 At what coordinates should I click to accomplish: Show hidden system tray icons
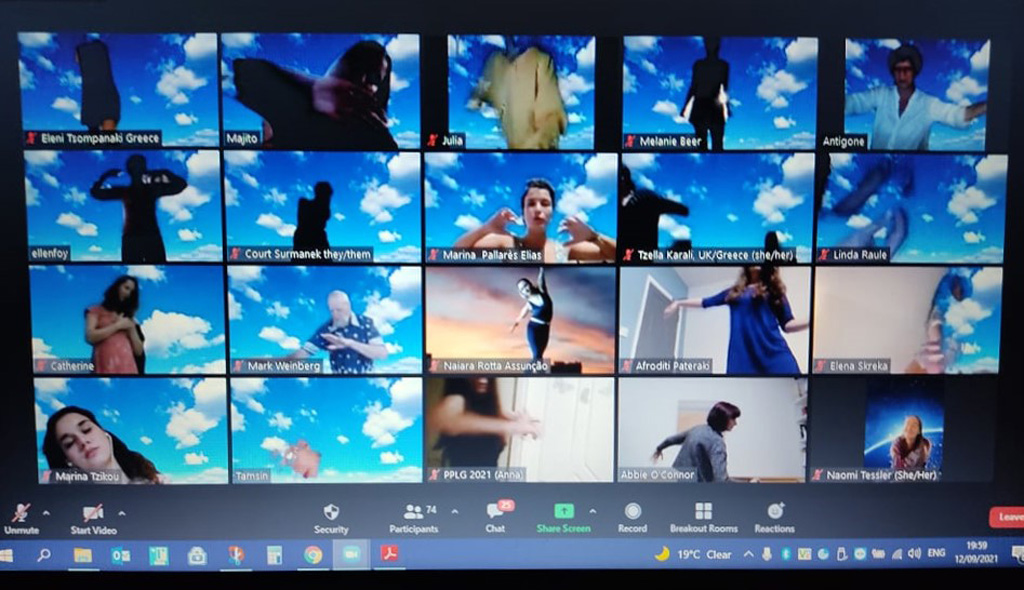point(748,554)
